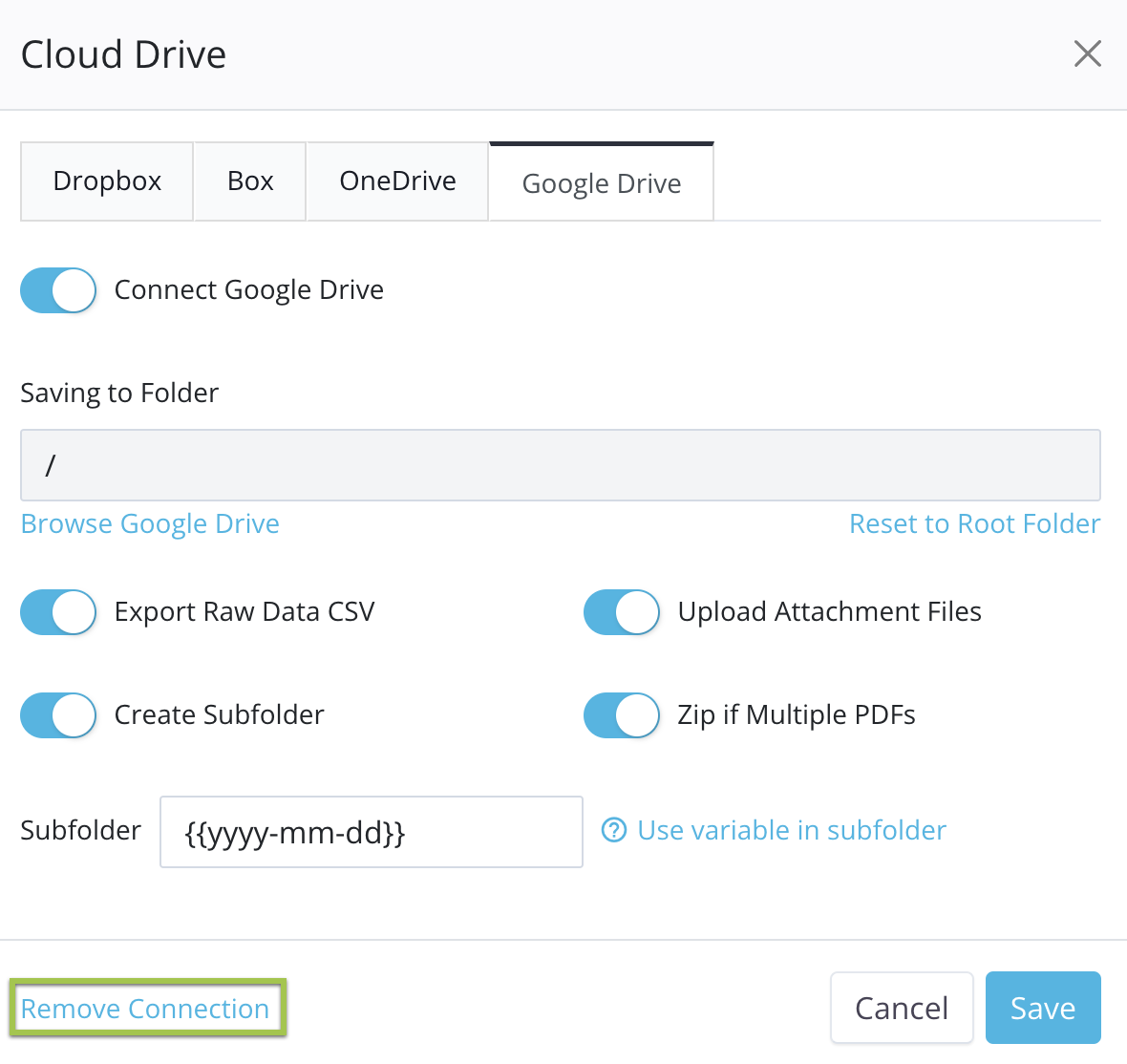Open the Box tab

click(x=250, y=181)
